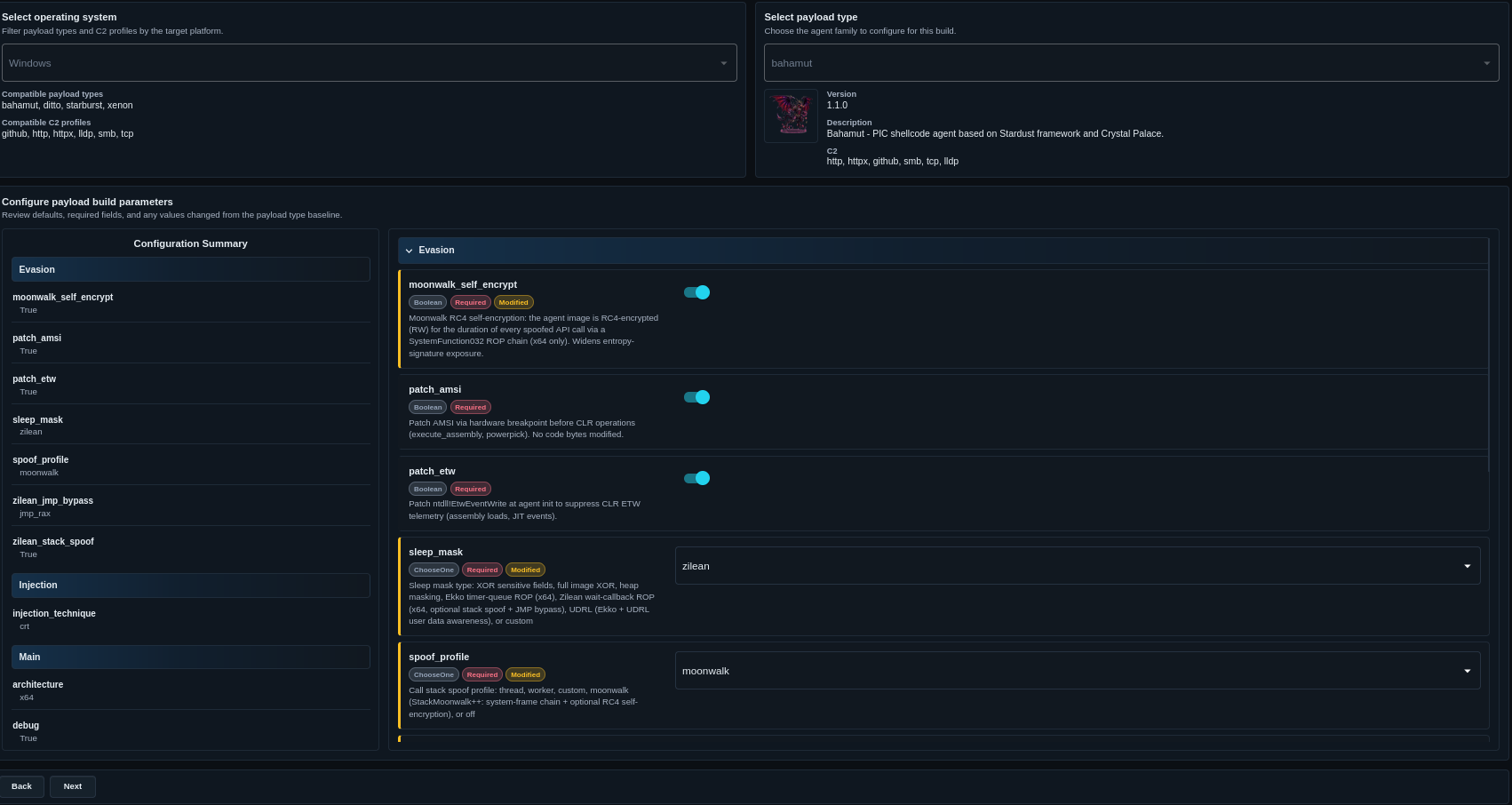Viewport: 1512px width, 805px height.
Task: Collapse the Evasion parameters section chevron
Action: [409, 251]
